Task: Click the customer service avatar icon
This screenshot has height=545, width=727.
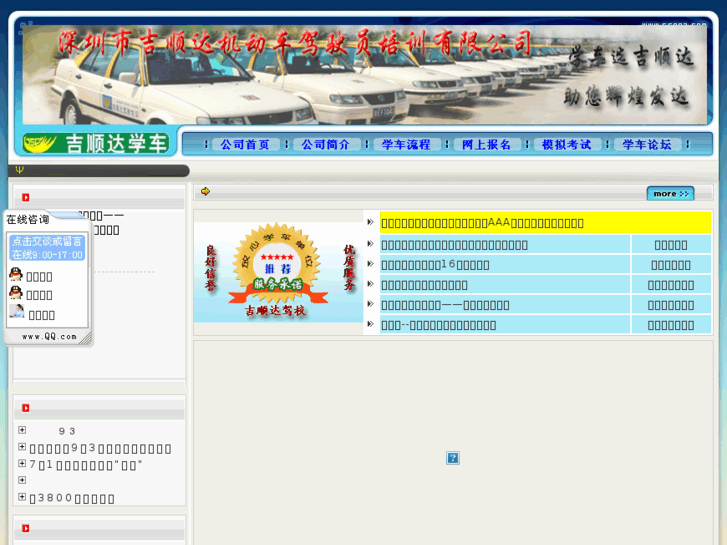Action: pyautogui.click(x=17, y=312)
